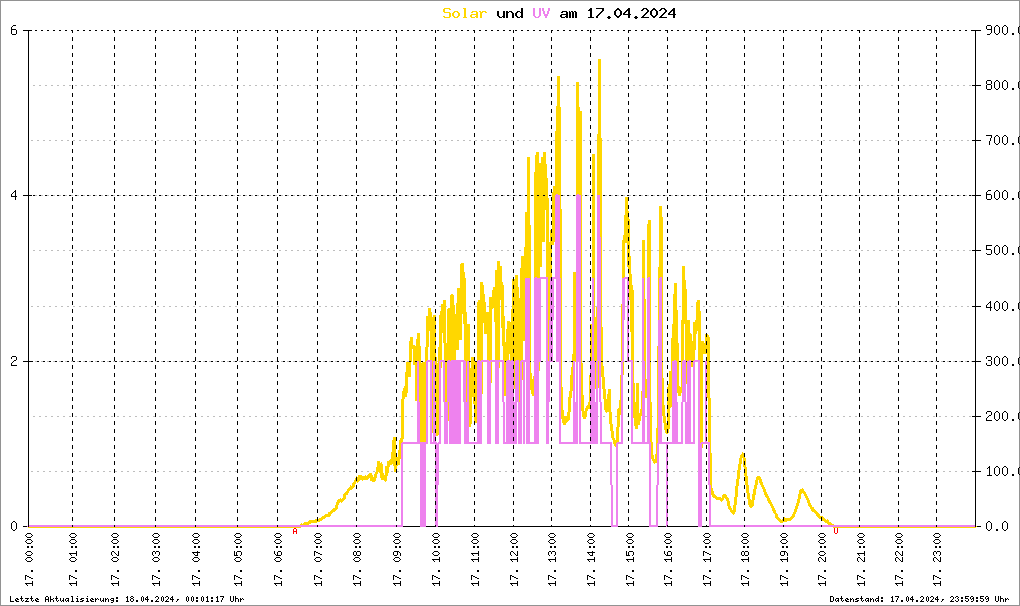This screenshot has width=1020, height=606.
Task: Click the yellow 'Solar' word in the title
Action: (464, 13)
